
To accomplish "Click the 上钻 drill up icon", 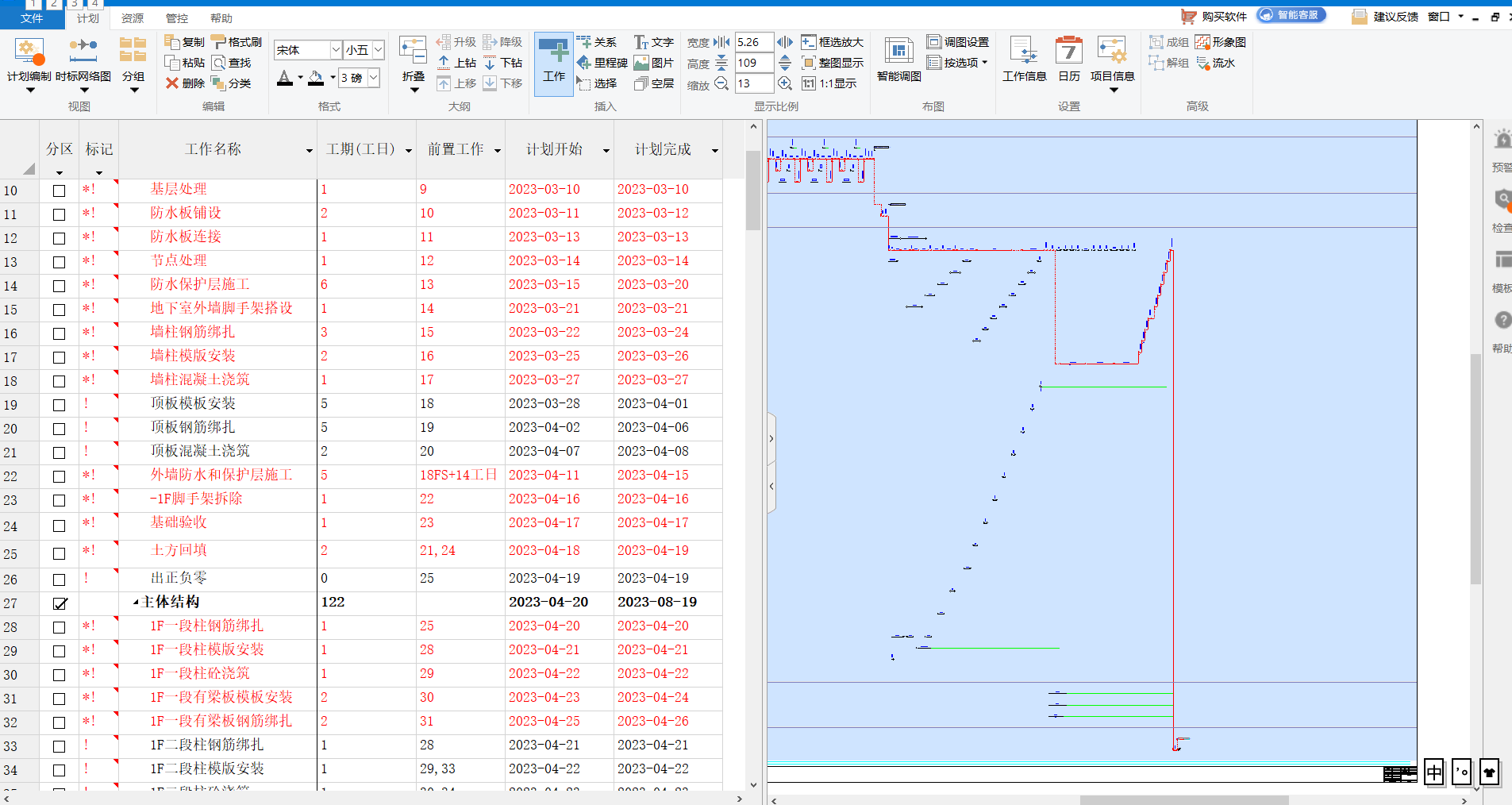I will point(444,62).
